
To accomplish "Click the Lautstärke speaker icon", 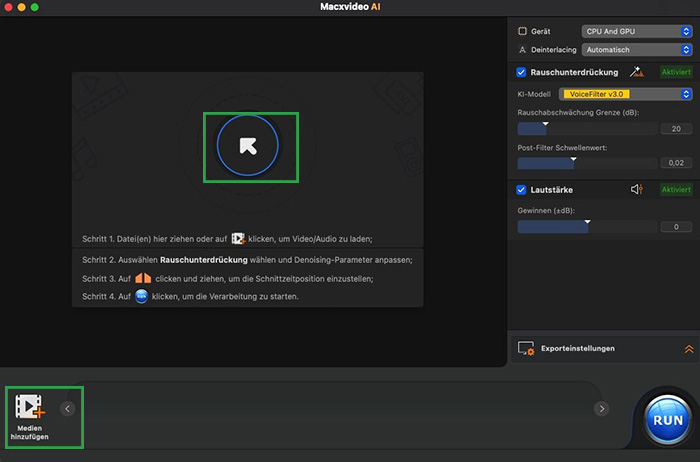I will click(637, 189).
